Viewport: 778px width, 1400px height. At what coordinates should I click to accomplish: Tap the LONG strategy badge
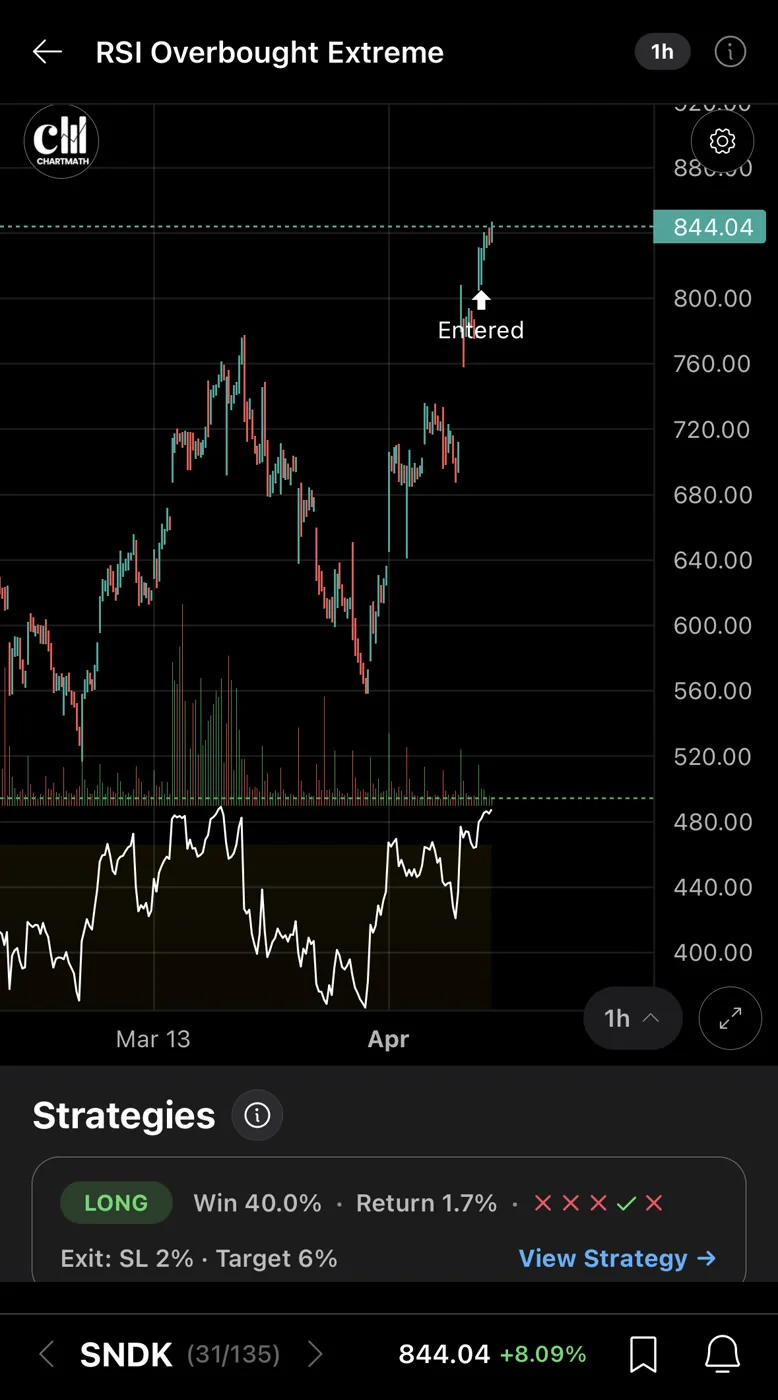[116, 1203]
